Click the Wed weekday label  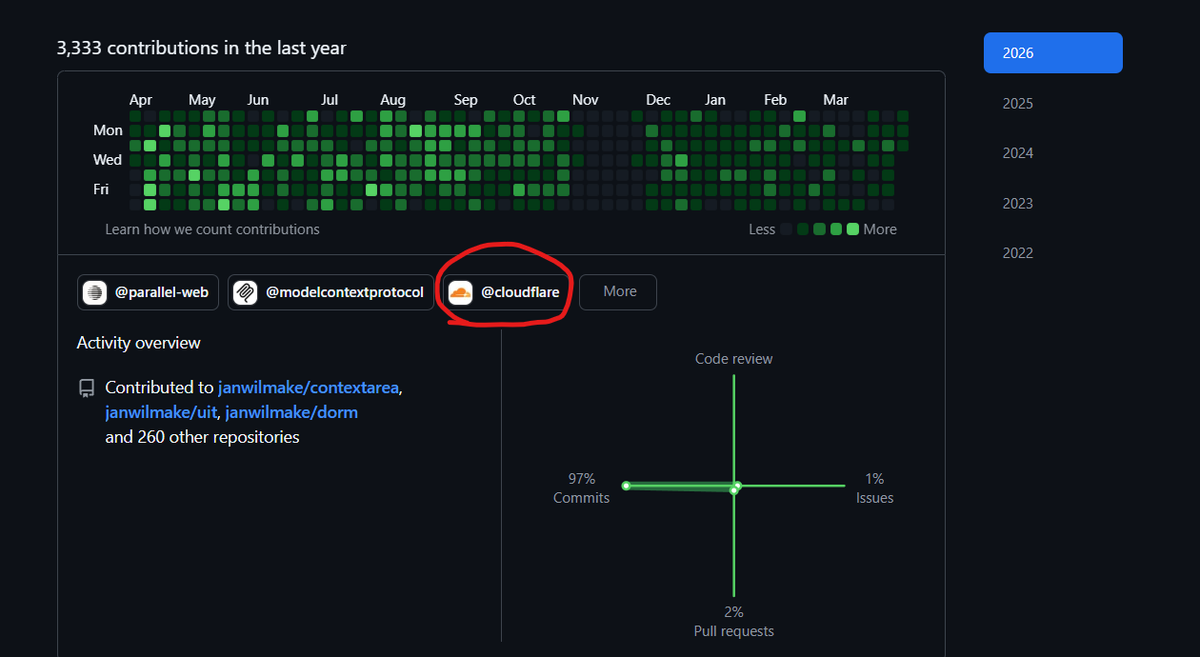pyautogui.click(x=108, y=160)
